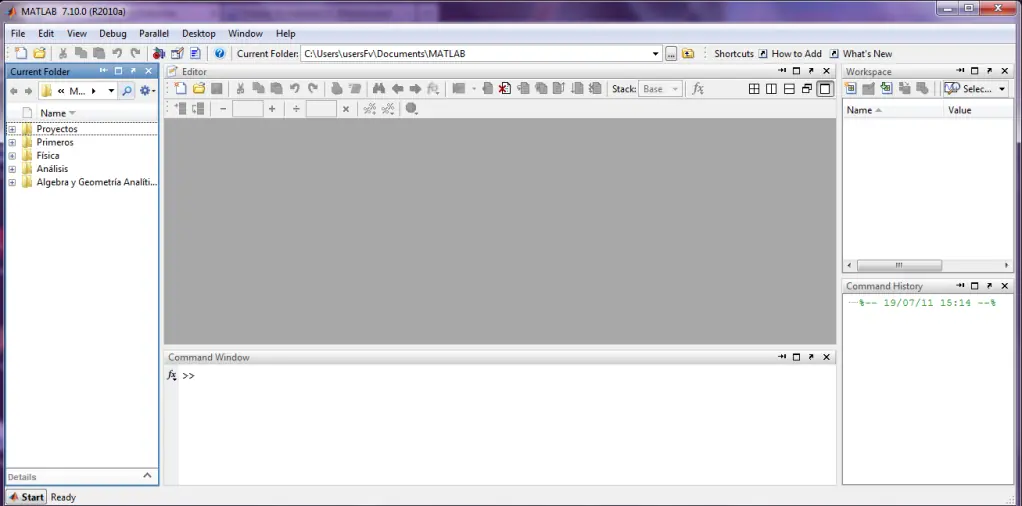
Task: Expand the Física folder
Action: (x=12, y=156)
